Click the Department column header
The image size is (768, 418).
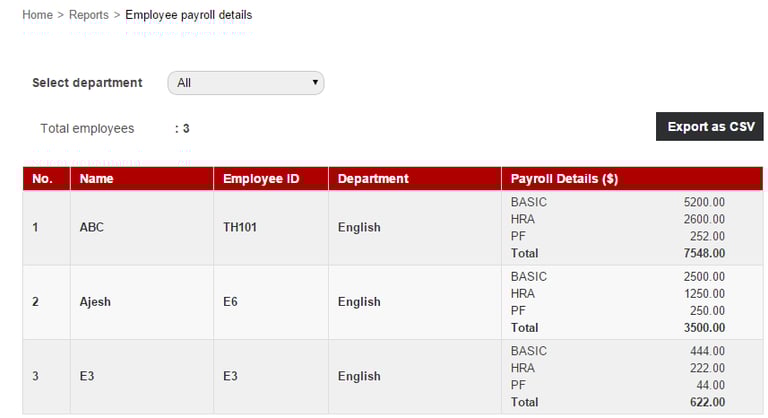tap(373, 179)
